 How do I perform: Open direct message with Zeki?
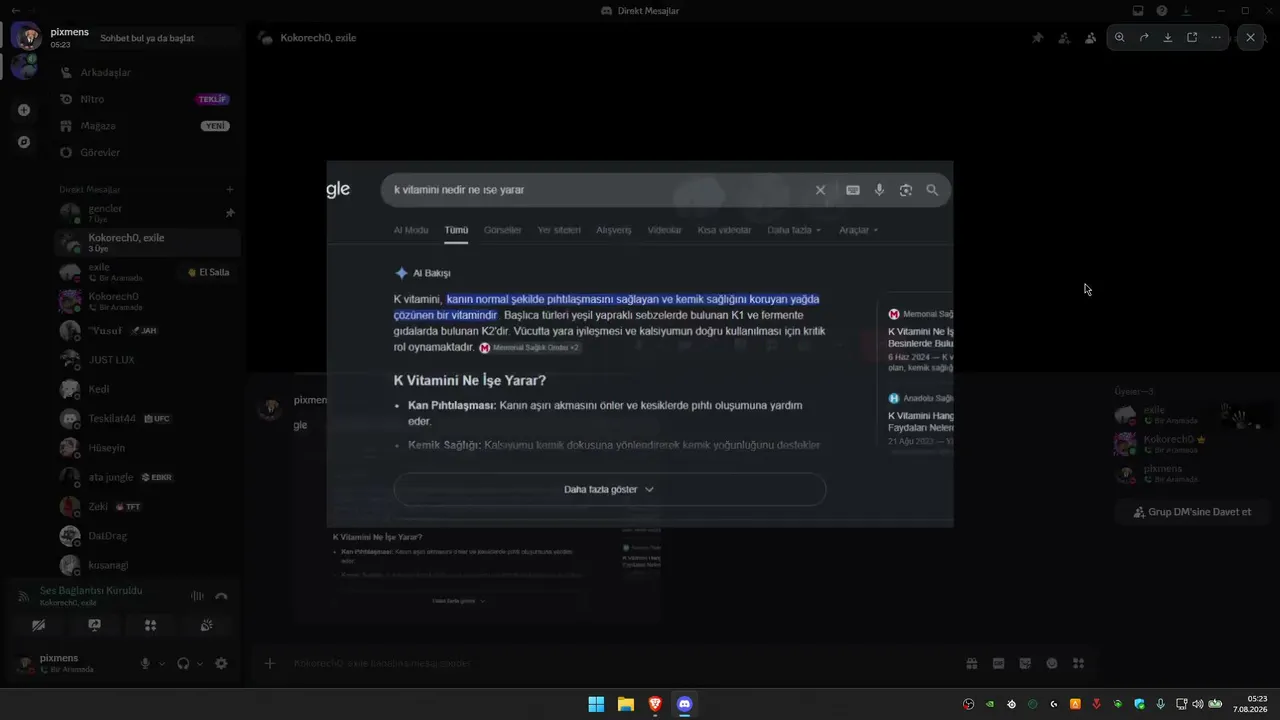click(148, 506)
